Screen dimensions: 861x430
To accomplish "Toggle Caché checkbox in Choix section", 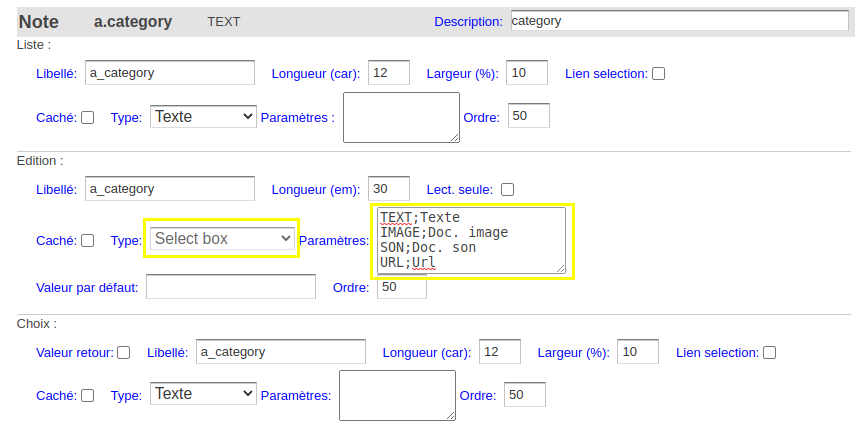I will [87, 395].
